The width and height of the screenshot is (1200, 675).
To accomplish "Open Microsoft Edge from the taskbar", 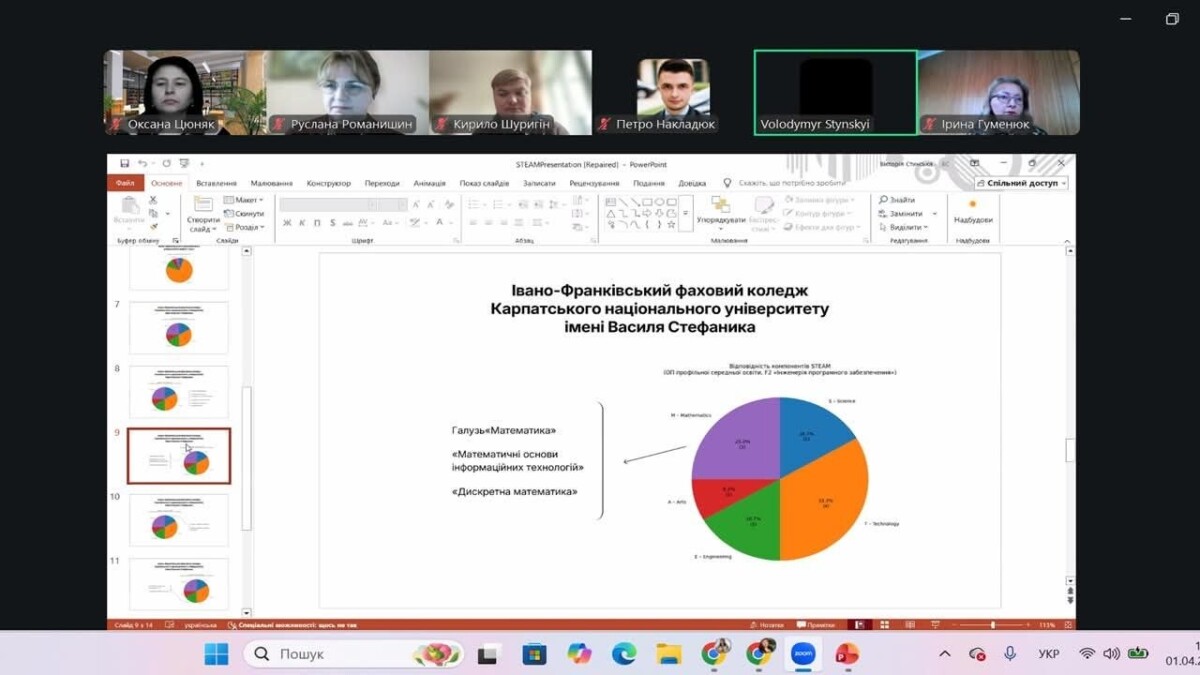I will point(624,654).
